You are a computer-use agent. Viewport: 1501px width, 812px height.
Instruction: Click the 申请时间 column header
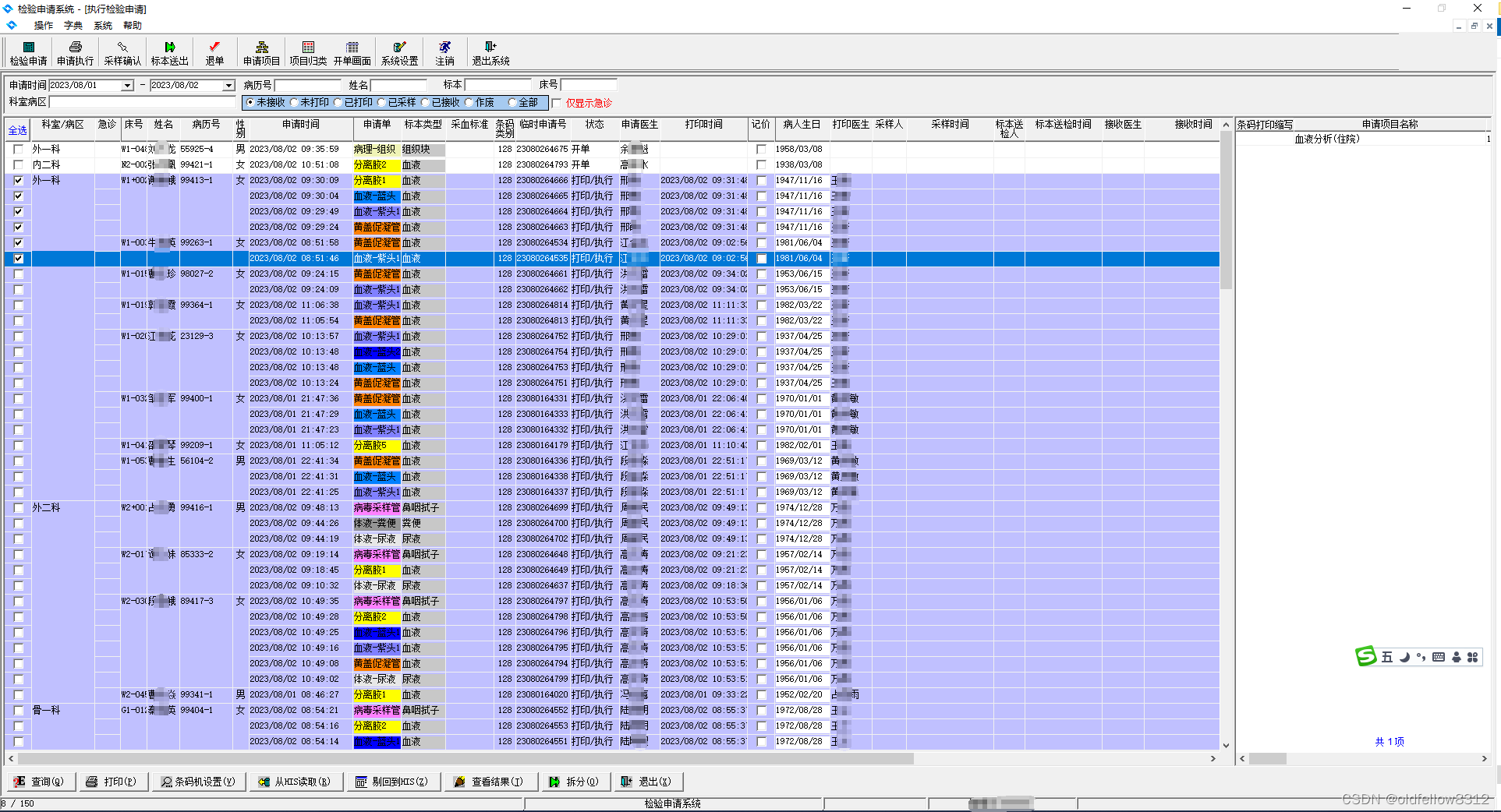[301, 125]
